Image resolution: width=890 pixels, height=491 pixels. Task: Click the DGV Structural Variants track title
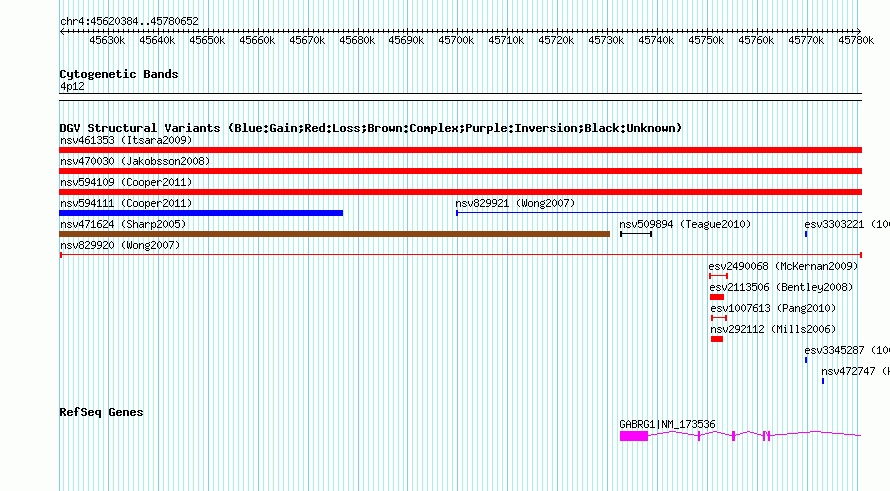coord(371,128)
